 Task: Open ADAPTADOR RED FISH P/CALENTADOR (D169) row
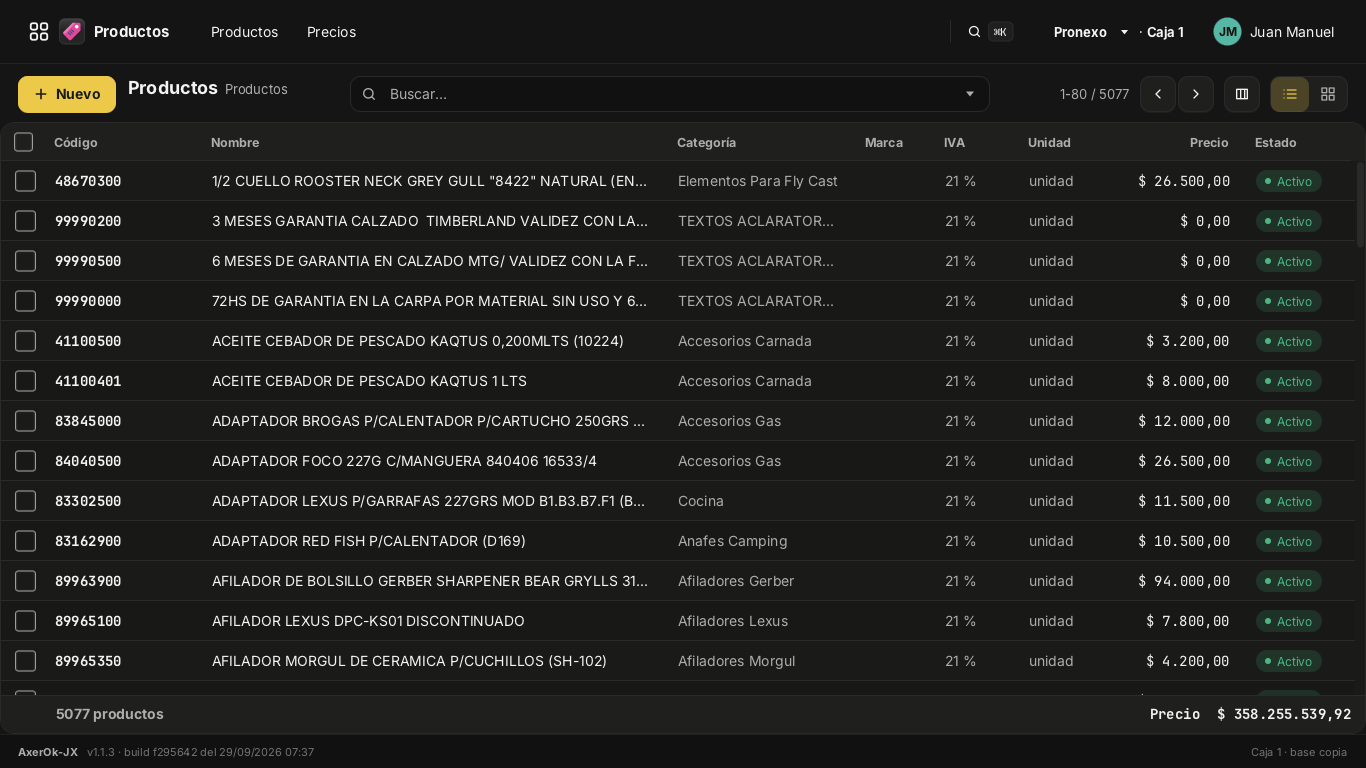677,541
